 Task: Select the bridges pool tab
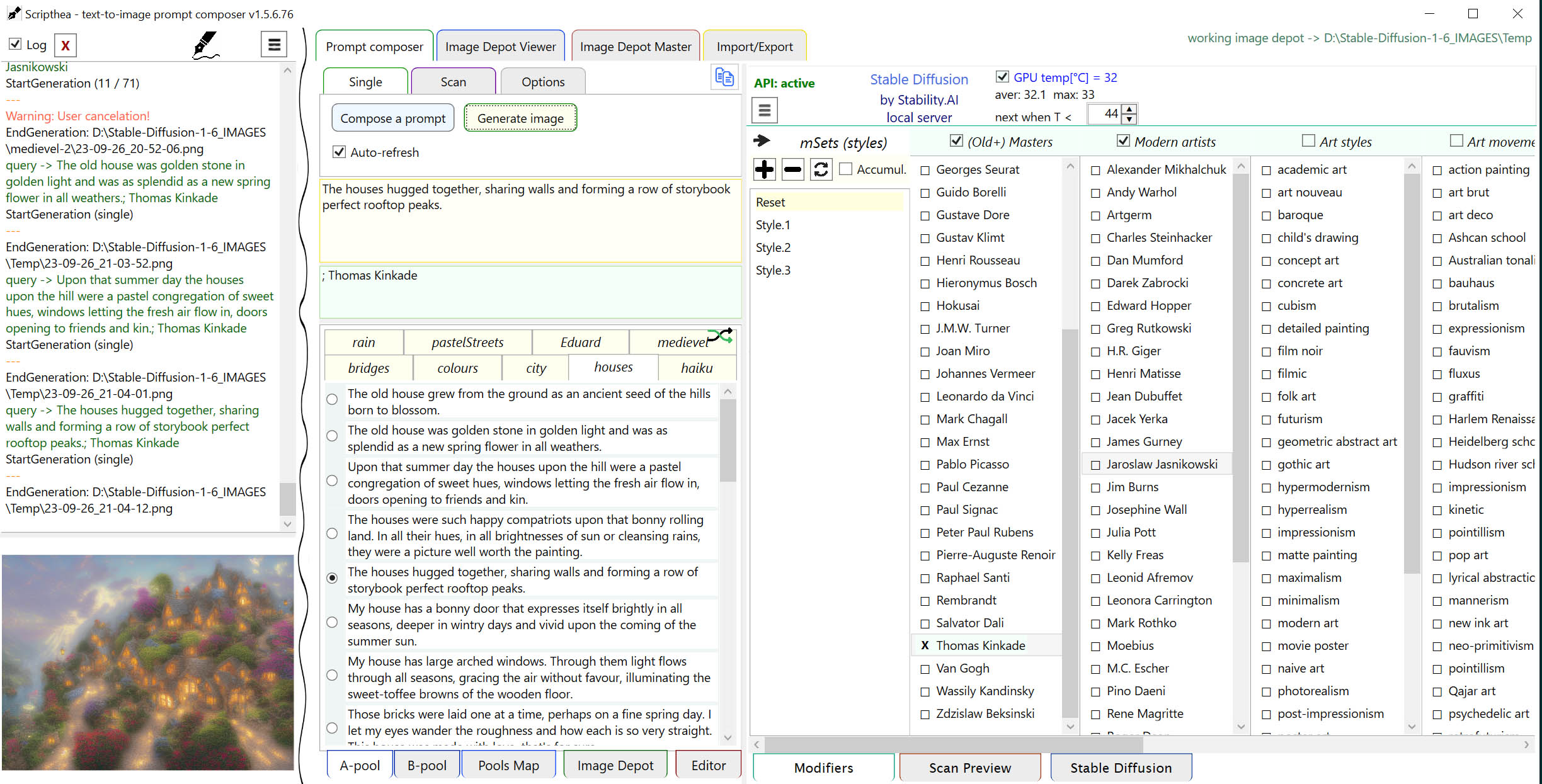[368, 368]
